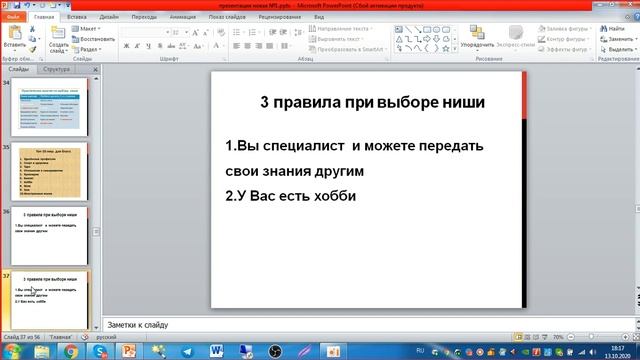Click the Восстановить (Reset) slide button
Viewport: 640px width, 360px height.
(x=93, y=39)
